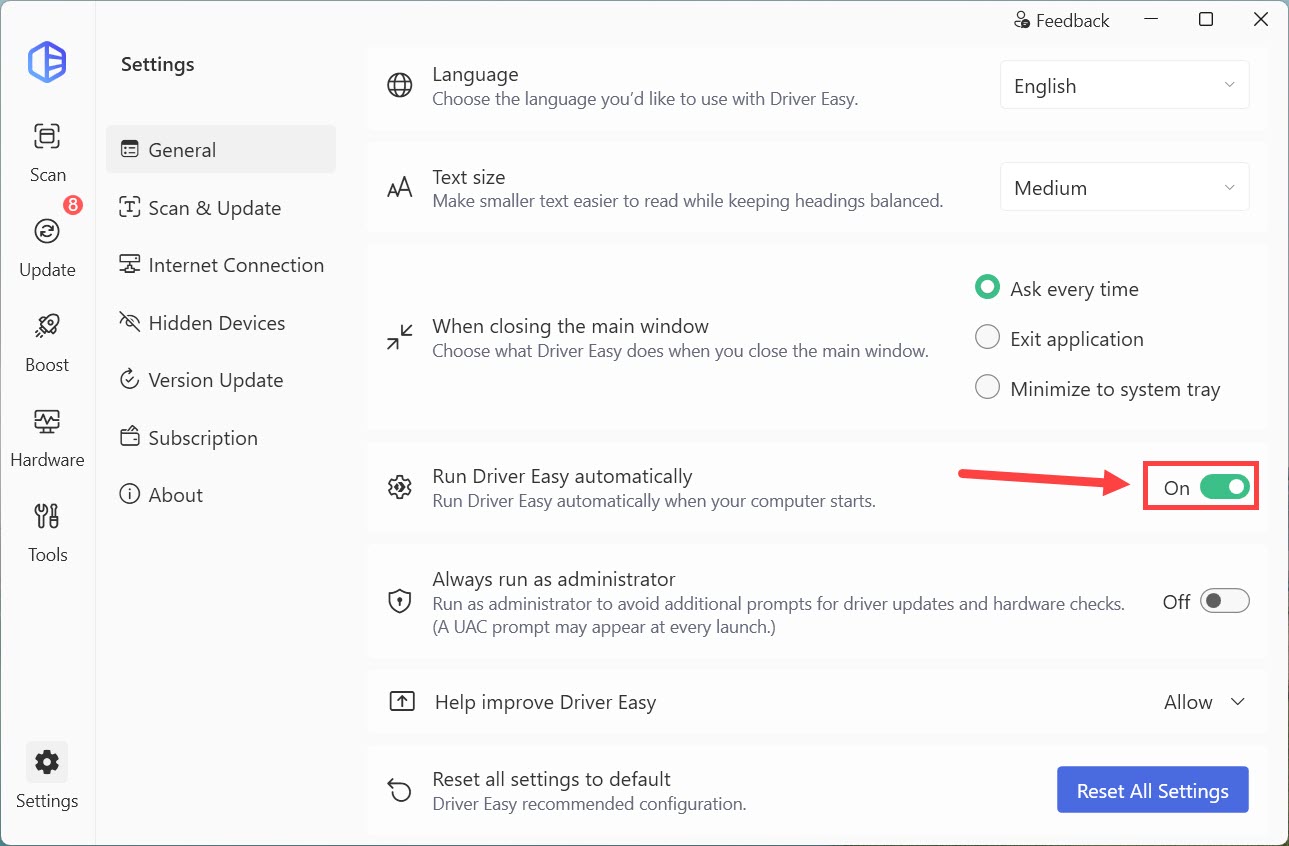Click the Feedback headset icon

(1022, 20)
